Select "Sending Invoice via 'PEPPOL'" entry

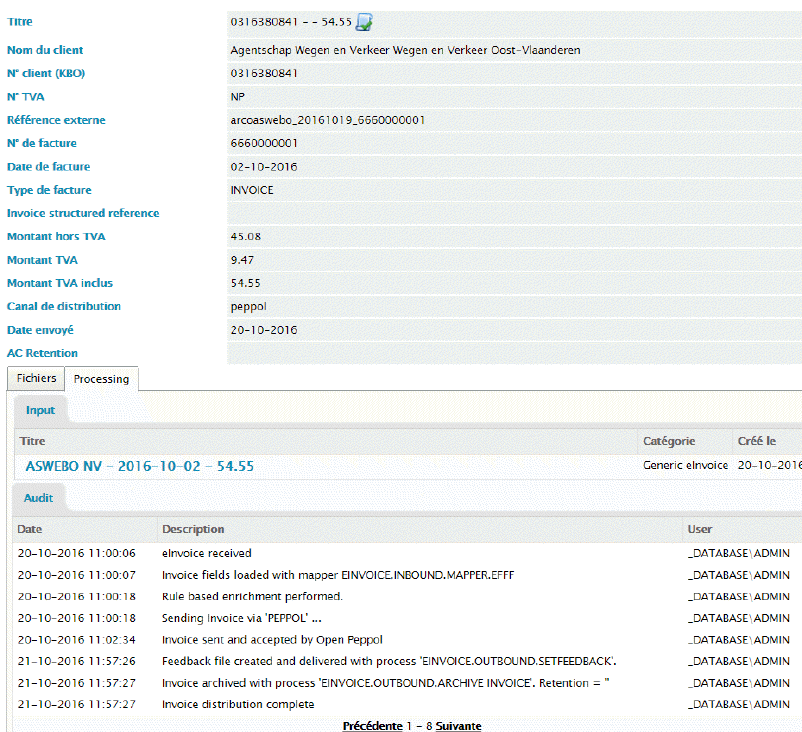coord(241,618)
